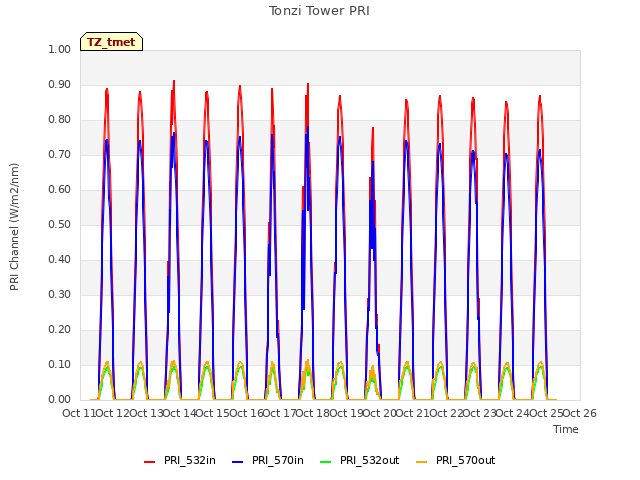Click the chart title Tonzi Tower PRI
Screen dimensions: 640x480
pyautogui.click(x=319, y=11)
